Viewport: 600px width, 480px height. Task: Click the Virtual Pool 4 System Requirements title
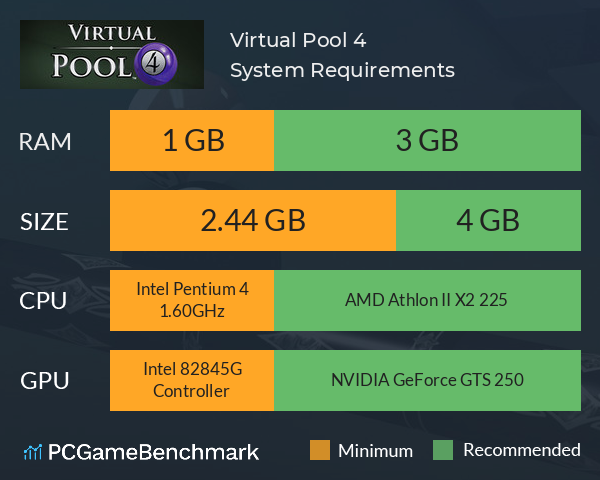click(342, 55)
